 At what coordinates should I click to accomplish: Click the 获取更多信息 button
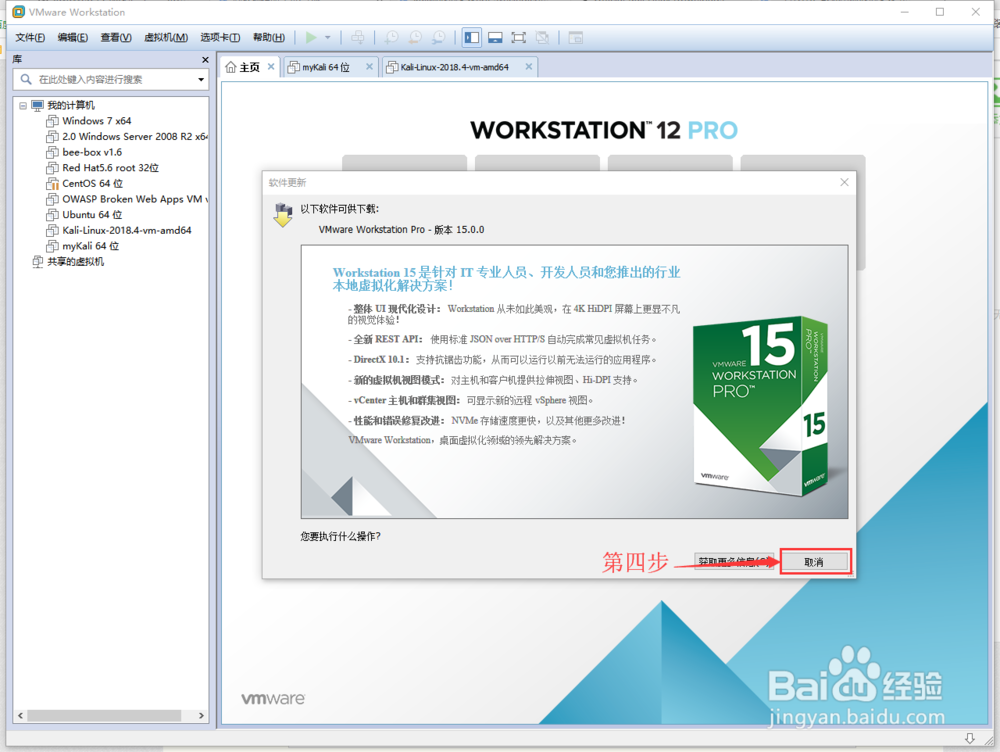point(734,561)
